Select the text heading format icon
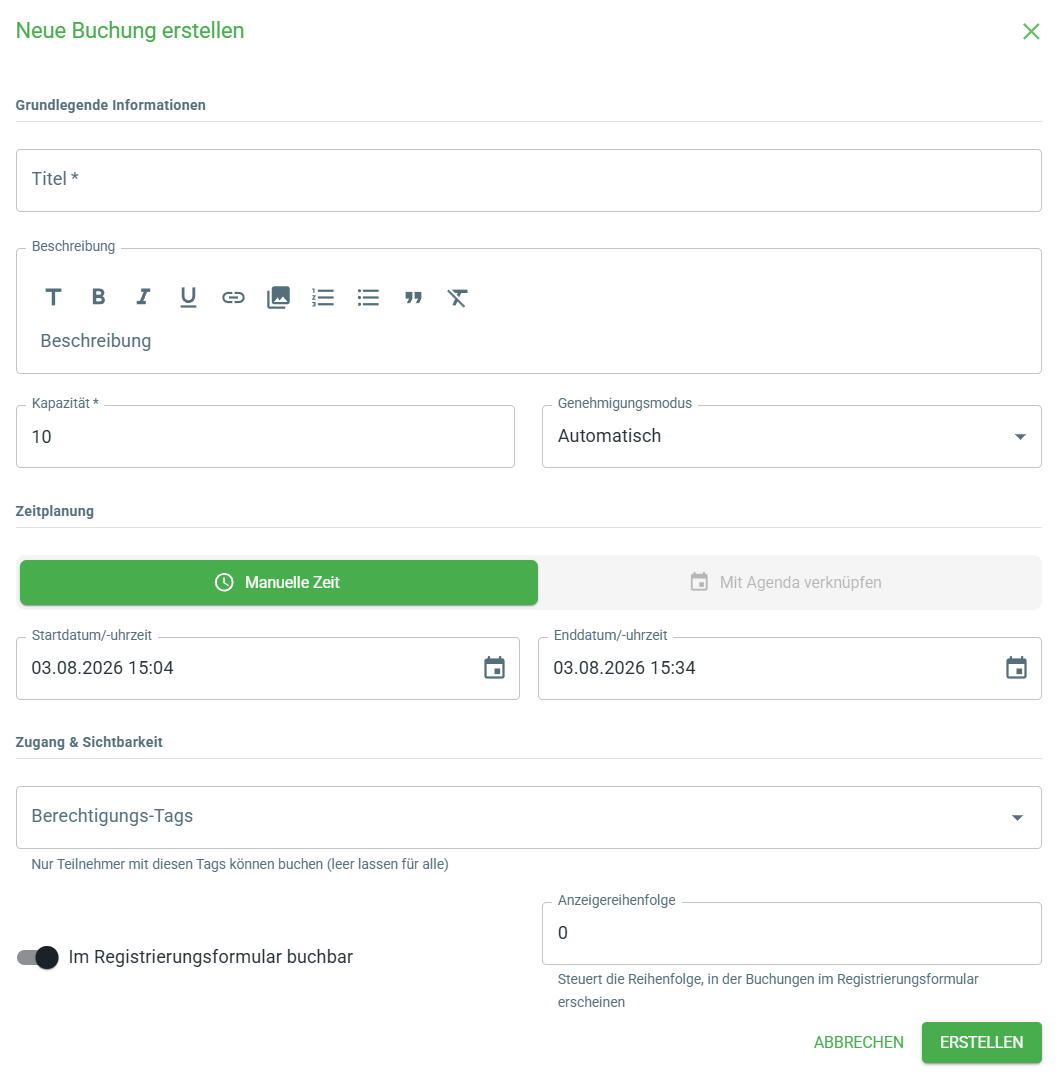Viewport: 1063px width, 1082px height. click(x=53, y=297)
